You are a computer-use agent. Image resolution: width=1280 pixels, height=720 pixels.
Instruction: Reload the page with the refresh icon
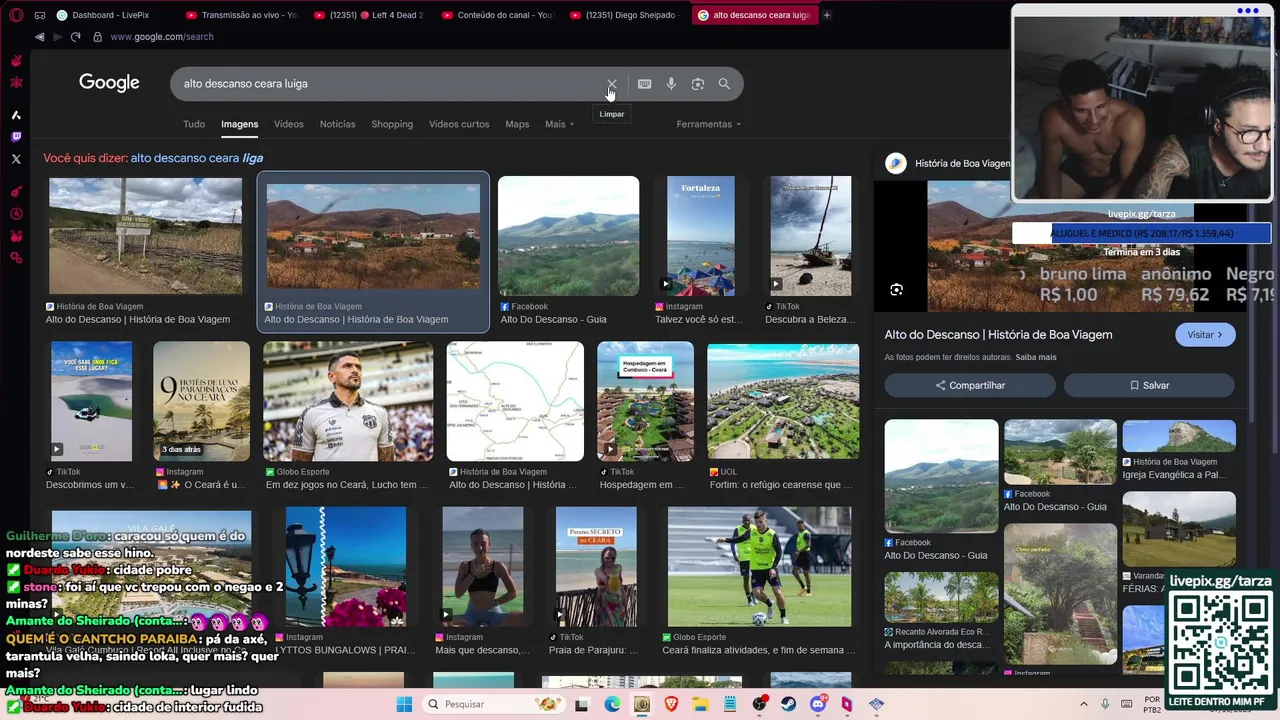pyautogui.click(x=75, y=37)
